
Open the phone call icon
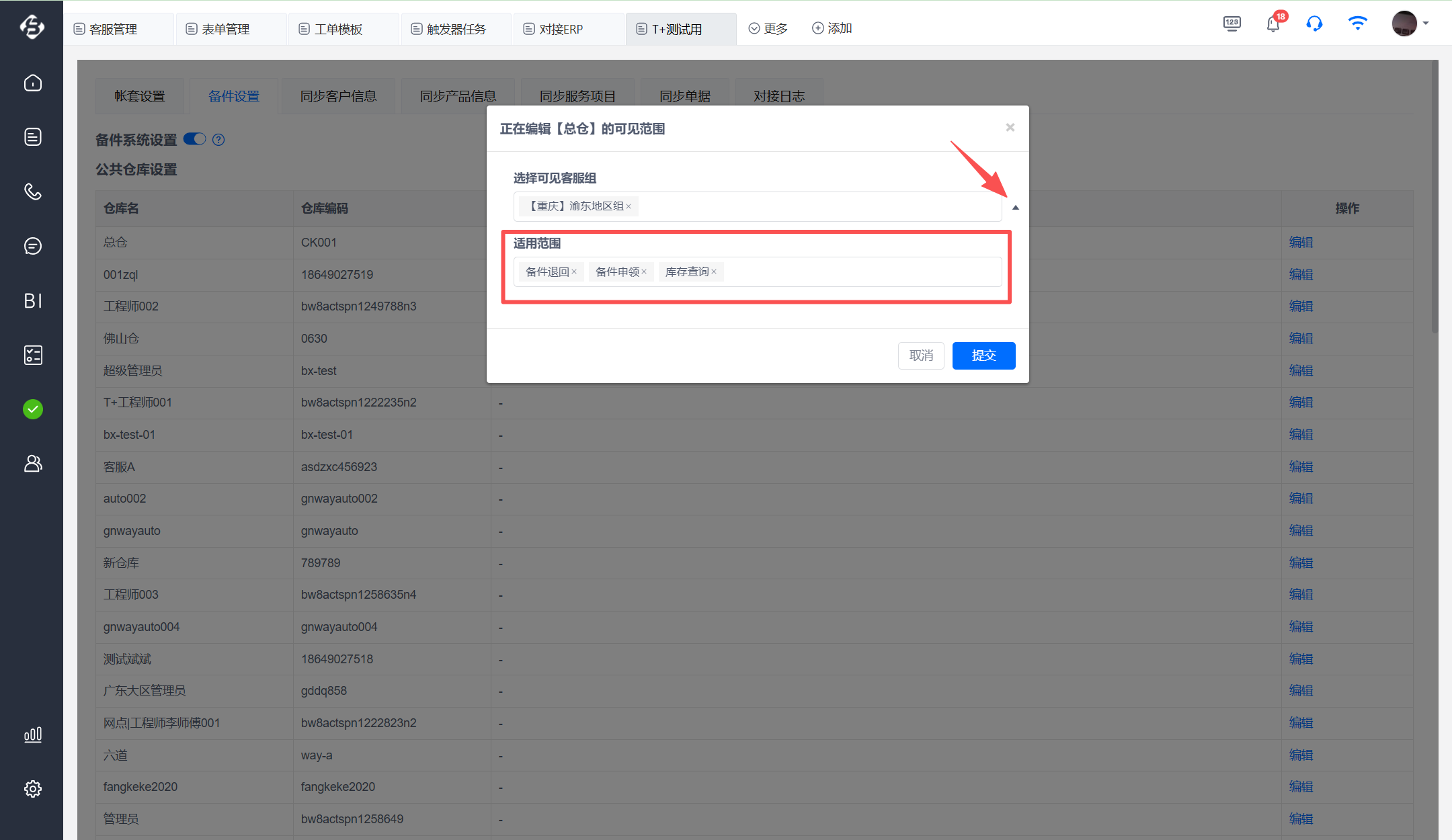(32, 192)
